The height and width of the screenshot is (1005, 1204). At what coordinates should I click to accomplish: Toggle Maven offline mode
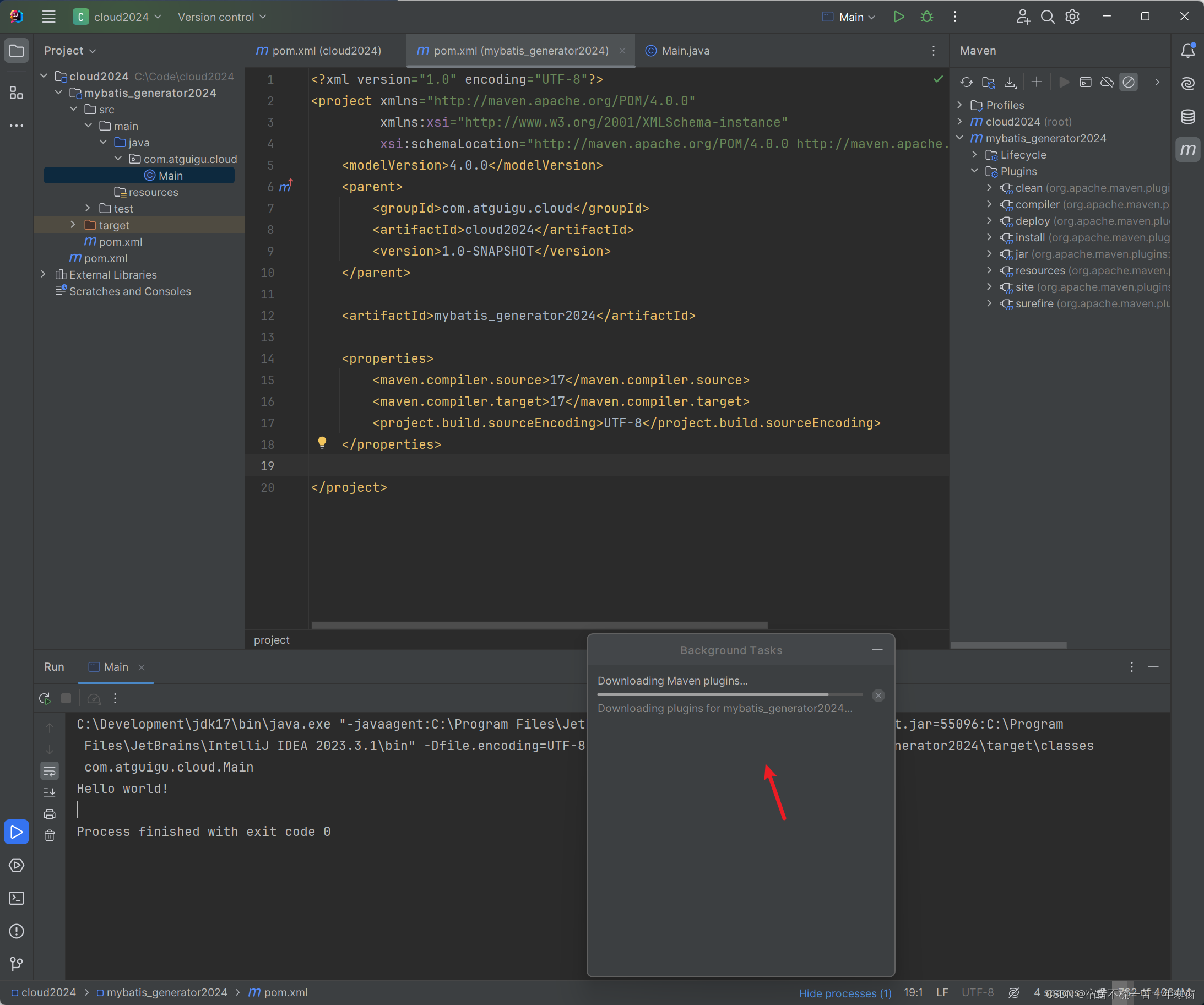[1107, 82]
